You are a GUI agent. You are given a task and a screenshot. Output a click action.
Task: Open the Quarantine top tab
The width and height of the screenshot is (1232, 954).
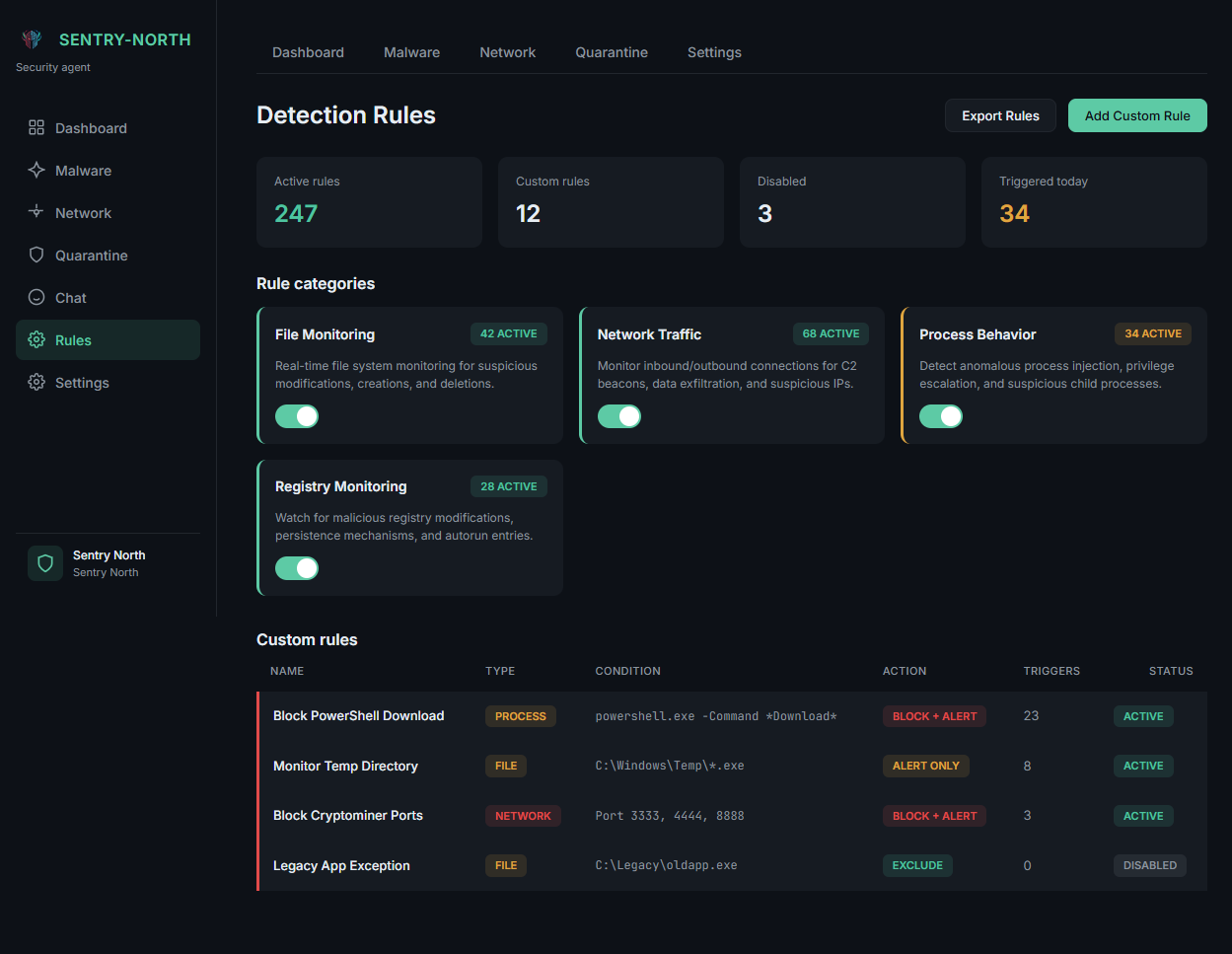click(612, 52)
